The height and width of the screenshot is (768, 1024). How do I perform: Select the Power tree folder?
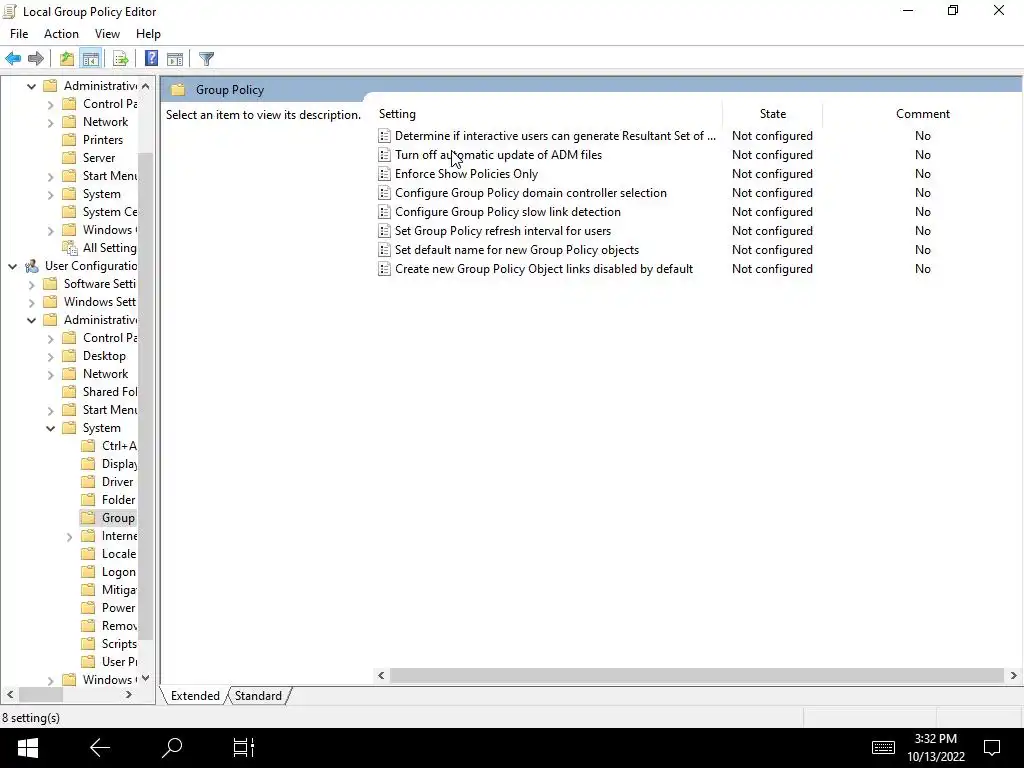pyautogui.click(x=118, y=608)
